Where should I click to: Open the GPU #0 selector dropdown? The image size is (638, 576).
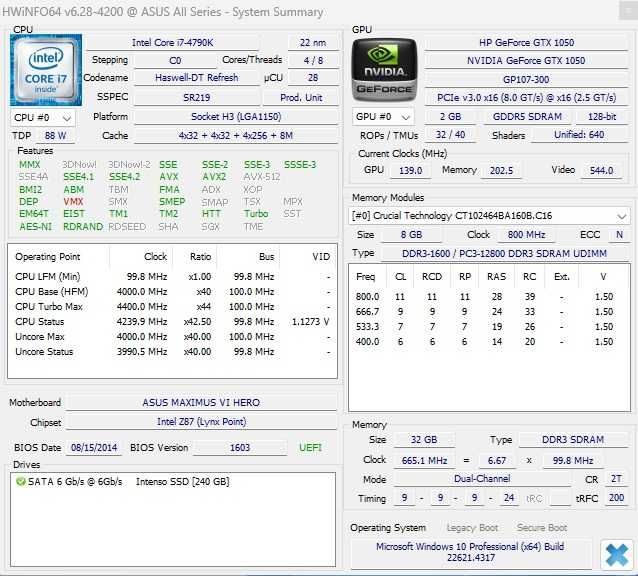pos(383,117)
